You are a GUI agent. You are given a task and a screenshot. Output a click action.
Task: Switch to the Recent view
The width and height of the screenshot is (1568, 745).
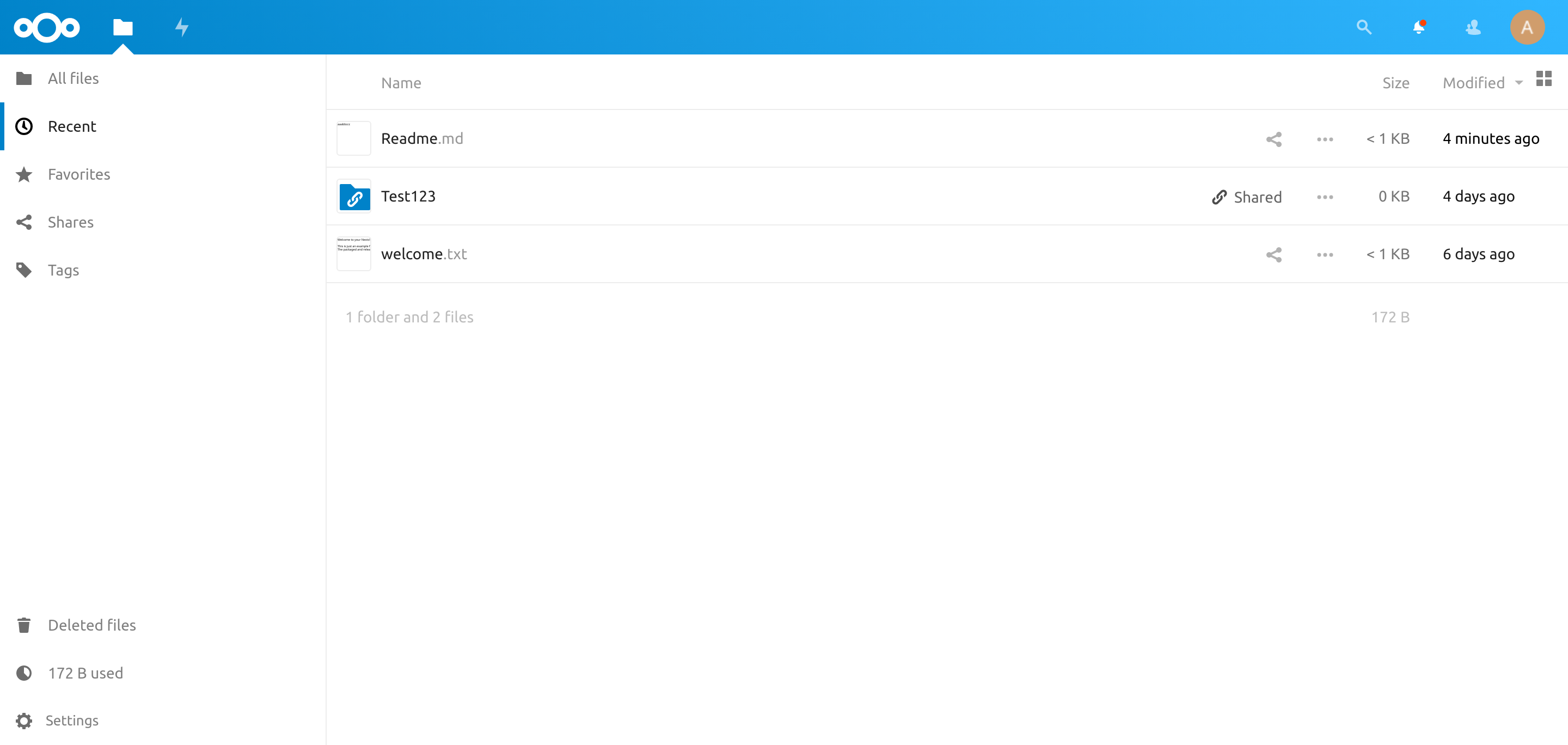[x=72, y=126]
